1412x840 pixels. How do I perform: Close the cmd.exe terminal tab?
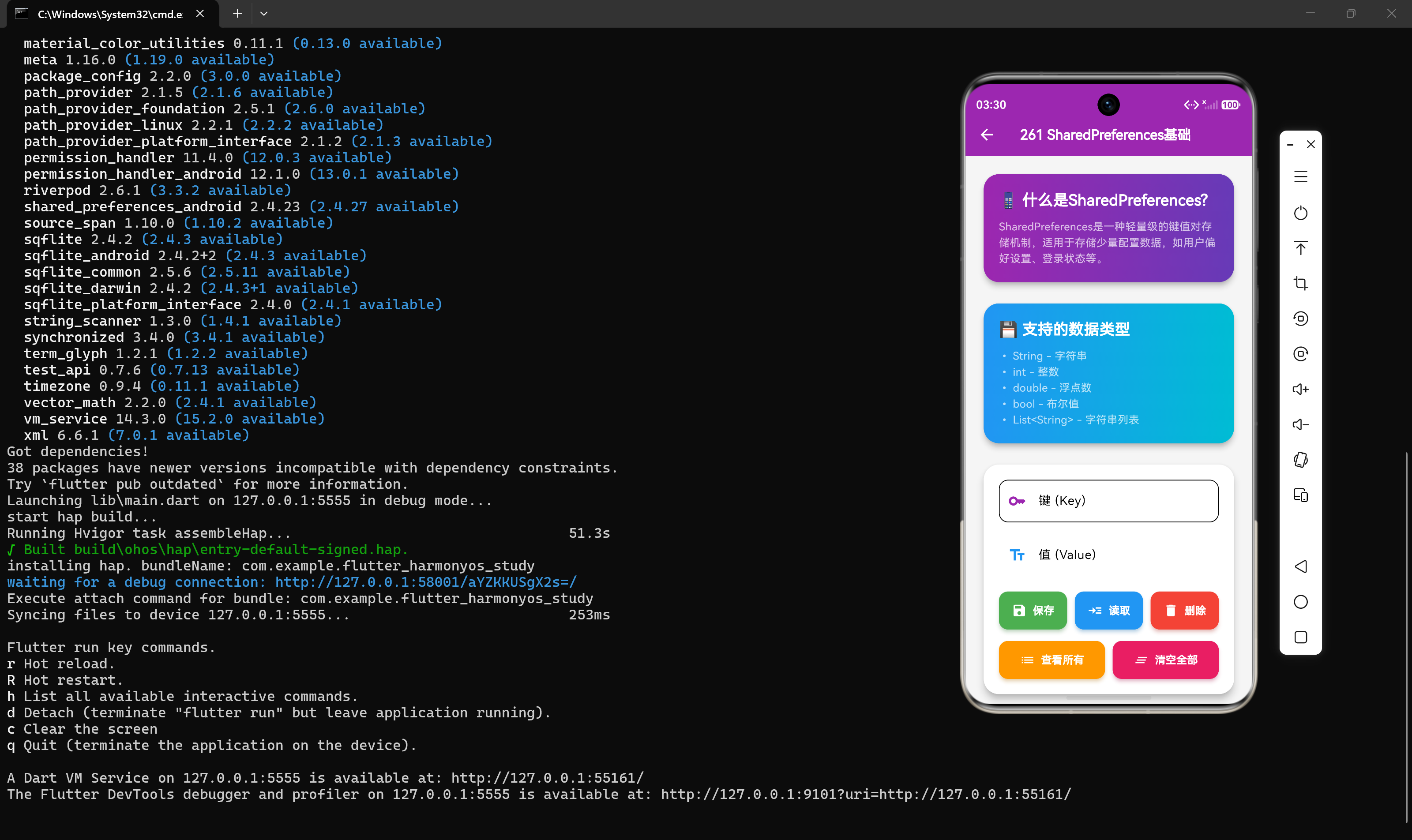coord(200,14)
